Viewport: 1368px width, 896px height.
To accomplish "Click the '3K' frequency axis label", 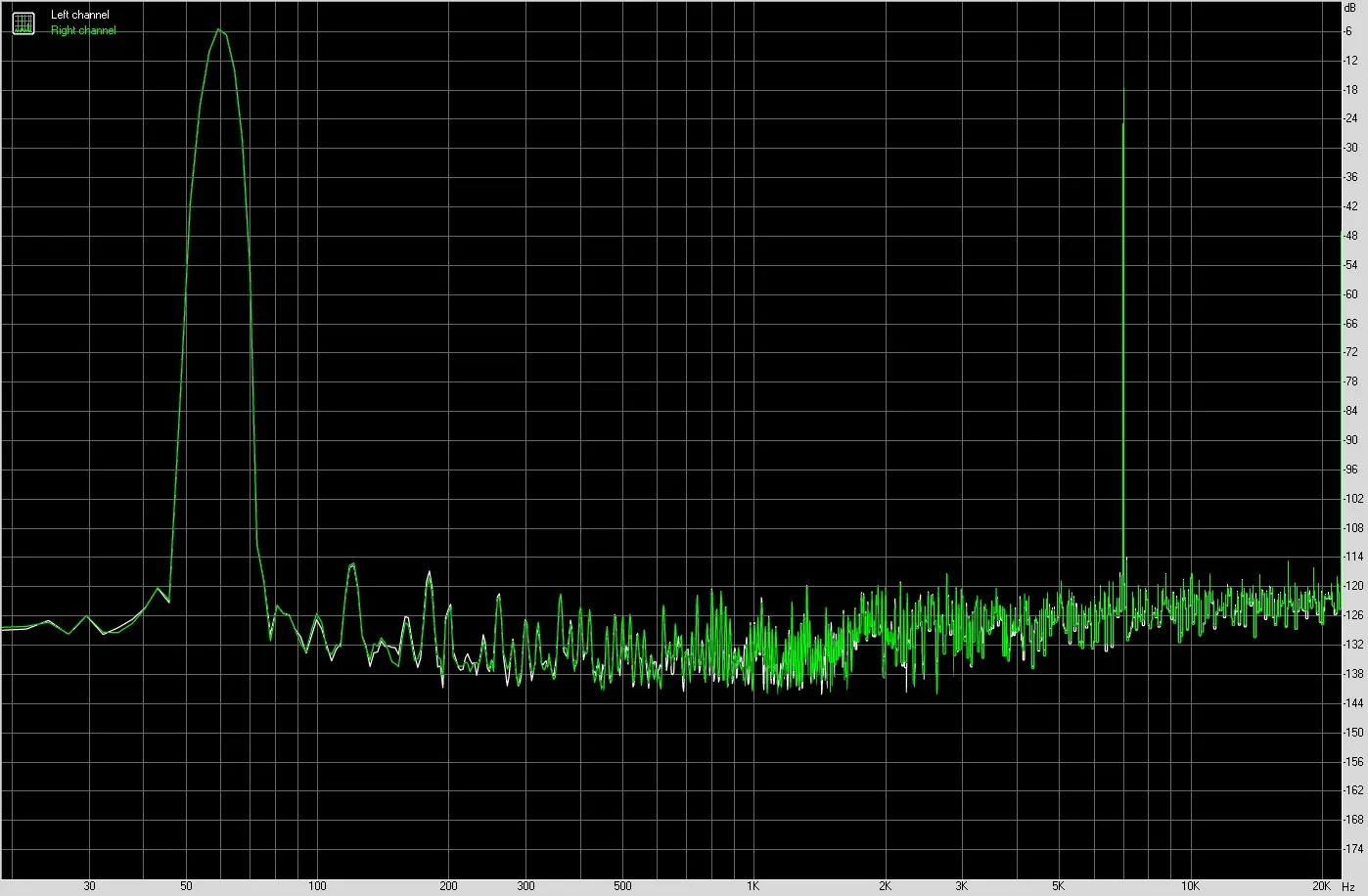I will tap(962, 886).
